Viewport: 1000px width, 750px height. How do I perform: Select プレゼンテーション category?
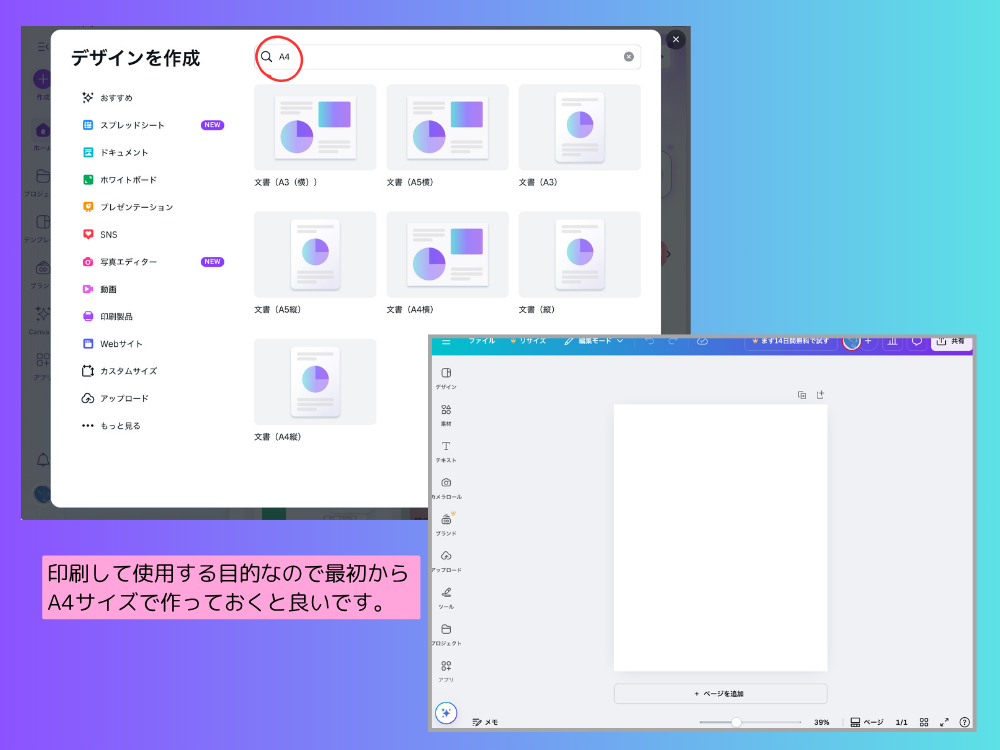(x=128, y=207)
